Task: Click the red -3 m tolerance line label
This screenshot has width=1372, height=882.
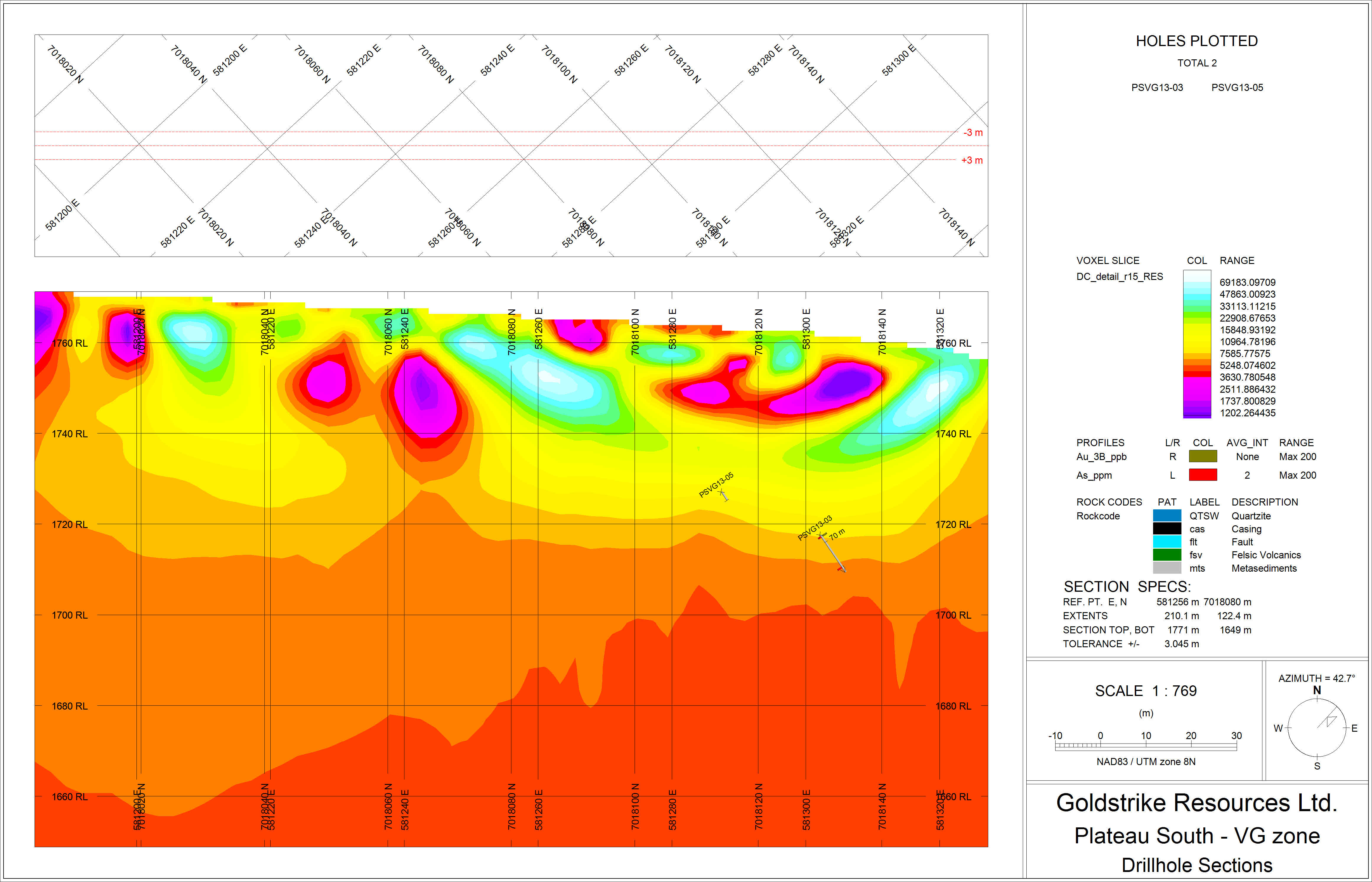Action: [x=973, y=132]
